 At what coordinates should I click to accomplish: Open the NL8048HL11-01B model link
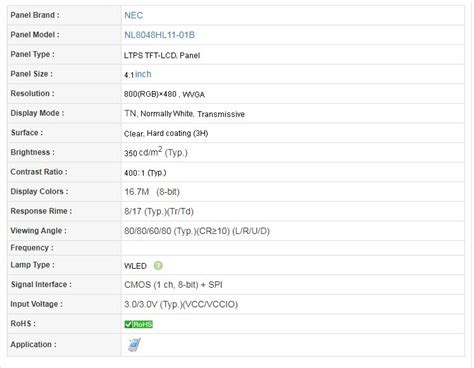[x=159, y=35]
